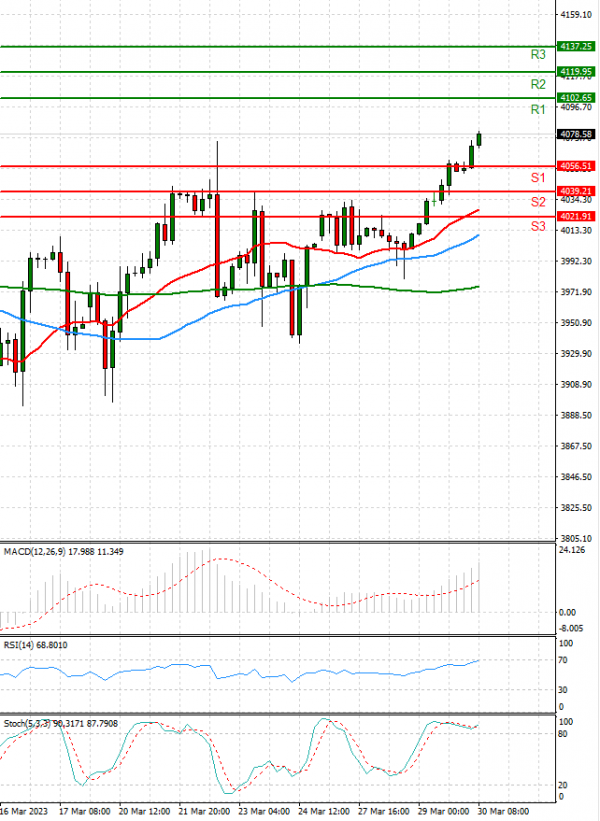Click the 21 Mar 20:00 time label
Image resolution: width=600 pixels, height=821 pixels.
205,812
